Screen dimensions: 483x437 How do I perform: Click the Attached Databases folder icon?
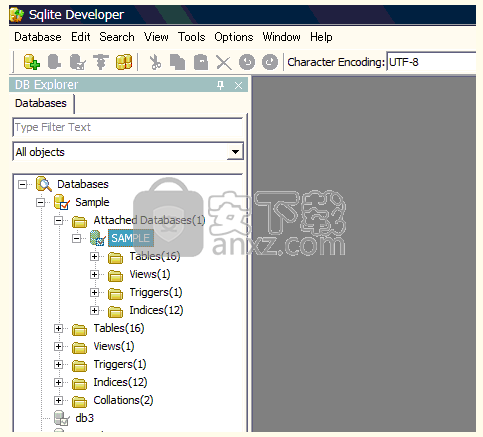(x=80, y=221)
